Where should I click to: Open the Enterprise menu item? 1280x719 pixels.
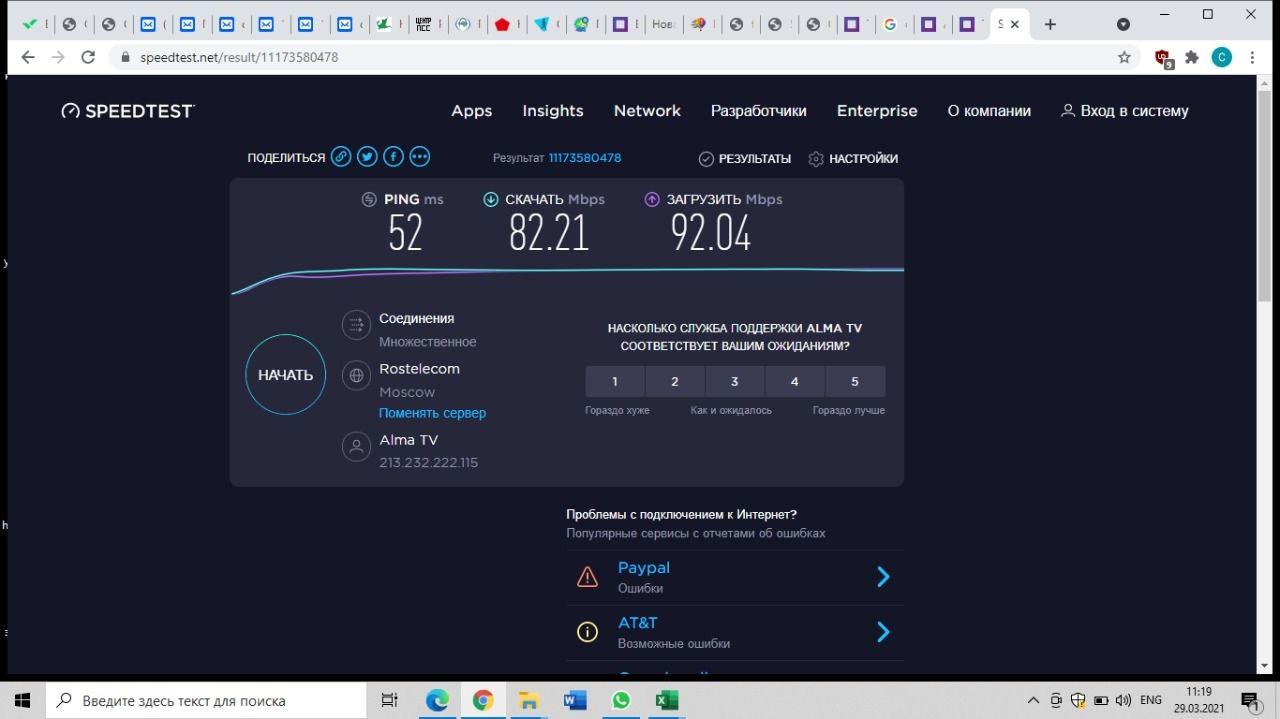tap(877, 111)
